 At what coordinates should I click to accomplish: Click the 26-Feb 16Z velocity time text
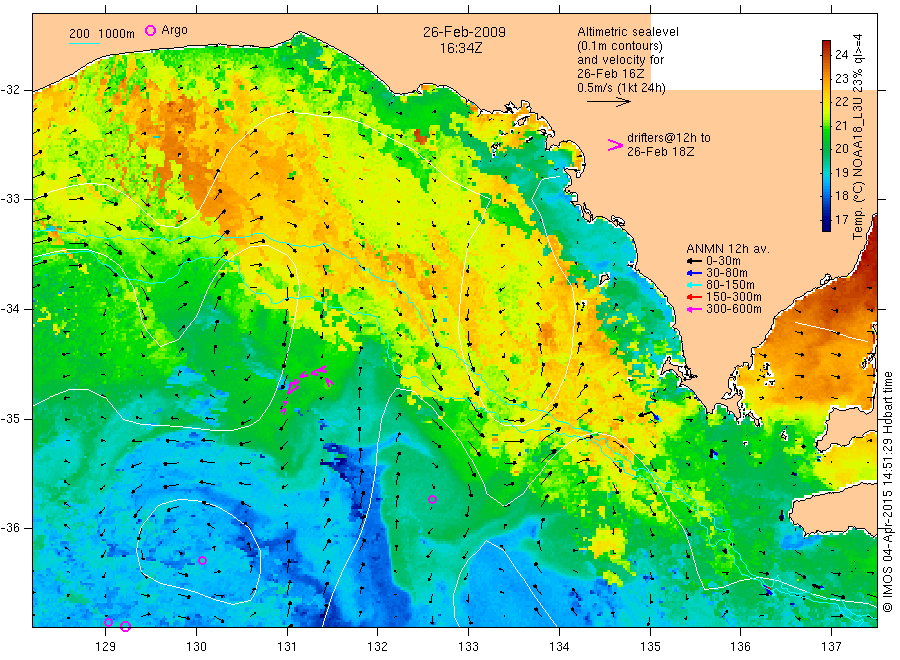[x=610, y=74]
